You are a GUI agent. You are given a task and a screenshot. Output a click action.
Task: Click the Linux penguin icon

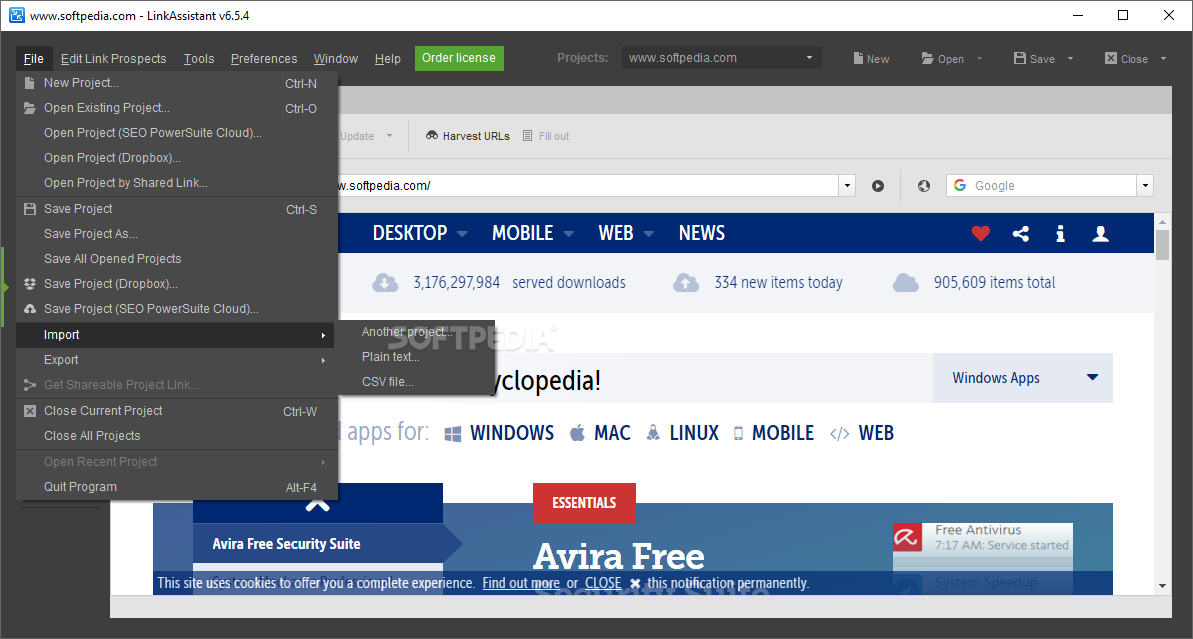click(x=653, y=433)
